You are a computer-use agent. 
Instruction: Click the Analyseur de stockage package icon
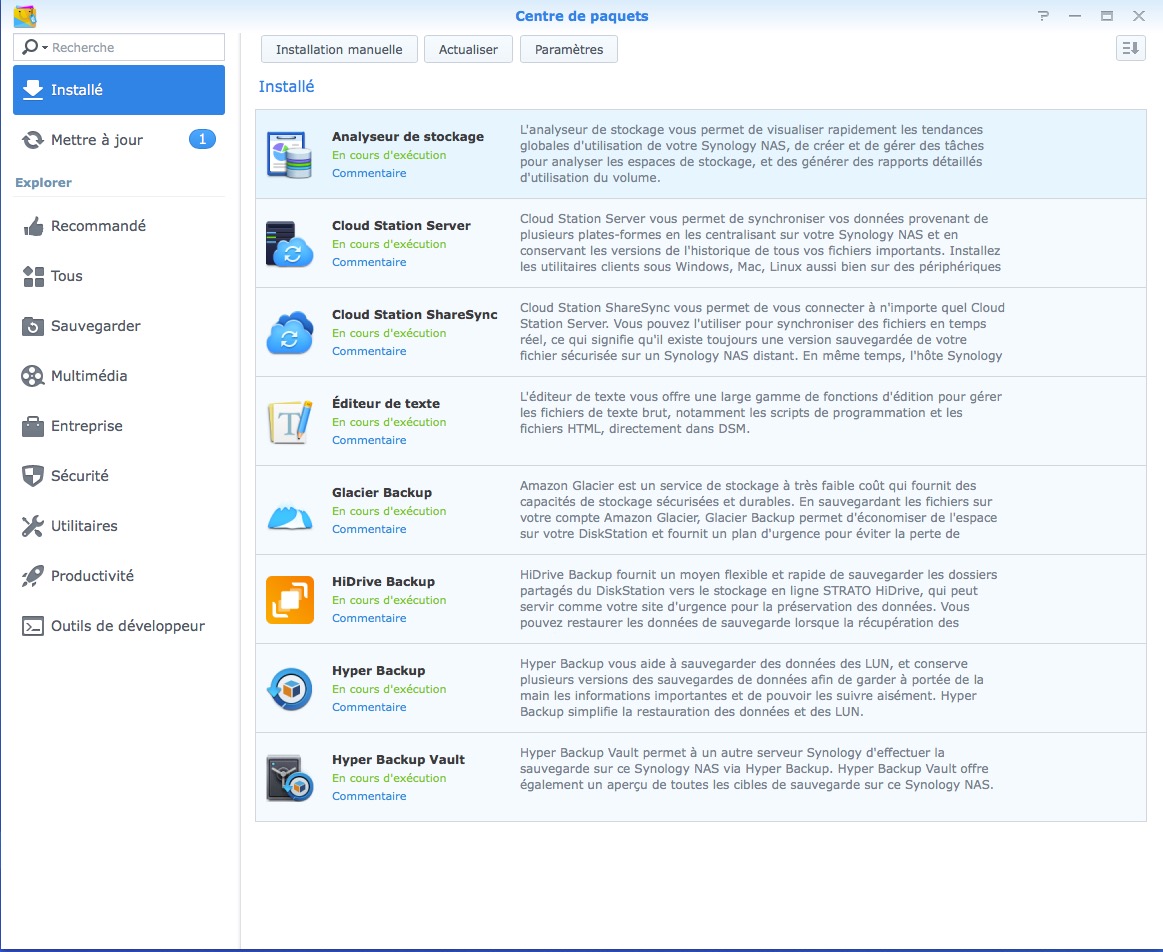pyautogui.click(x=289, y=155)
